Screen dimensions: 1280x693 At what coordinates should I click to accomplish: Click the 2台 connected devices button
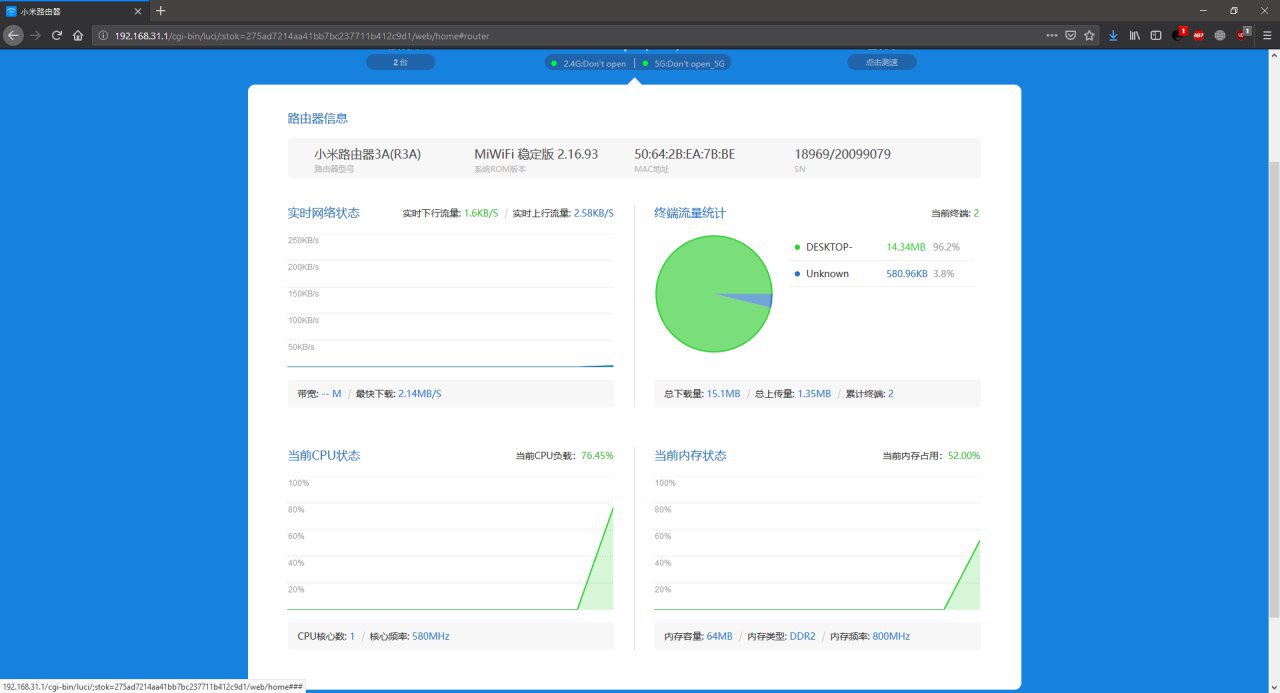pyautogui.click(x=400, y=62)
